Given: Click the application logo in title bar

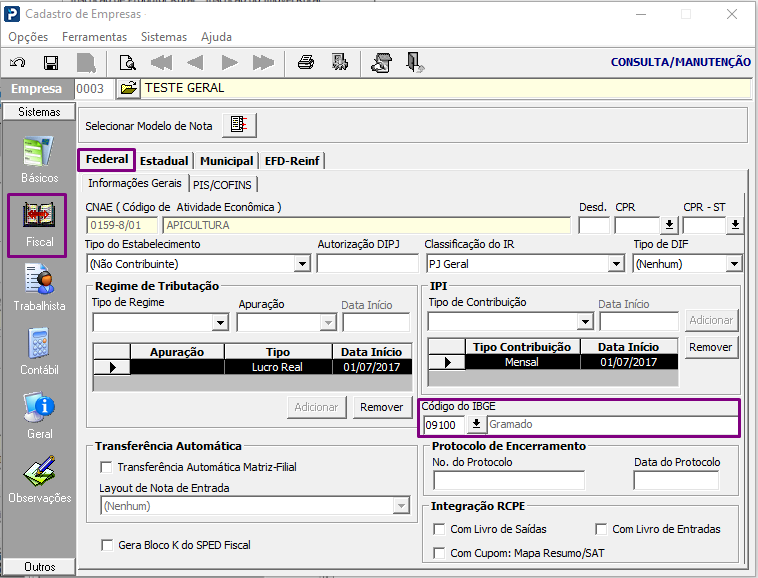Looking at the screenshot, I should 12,14.
